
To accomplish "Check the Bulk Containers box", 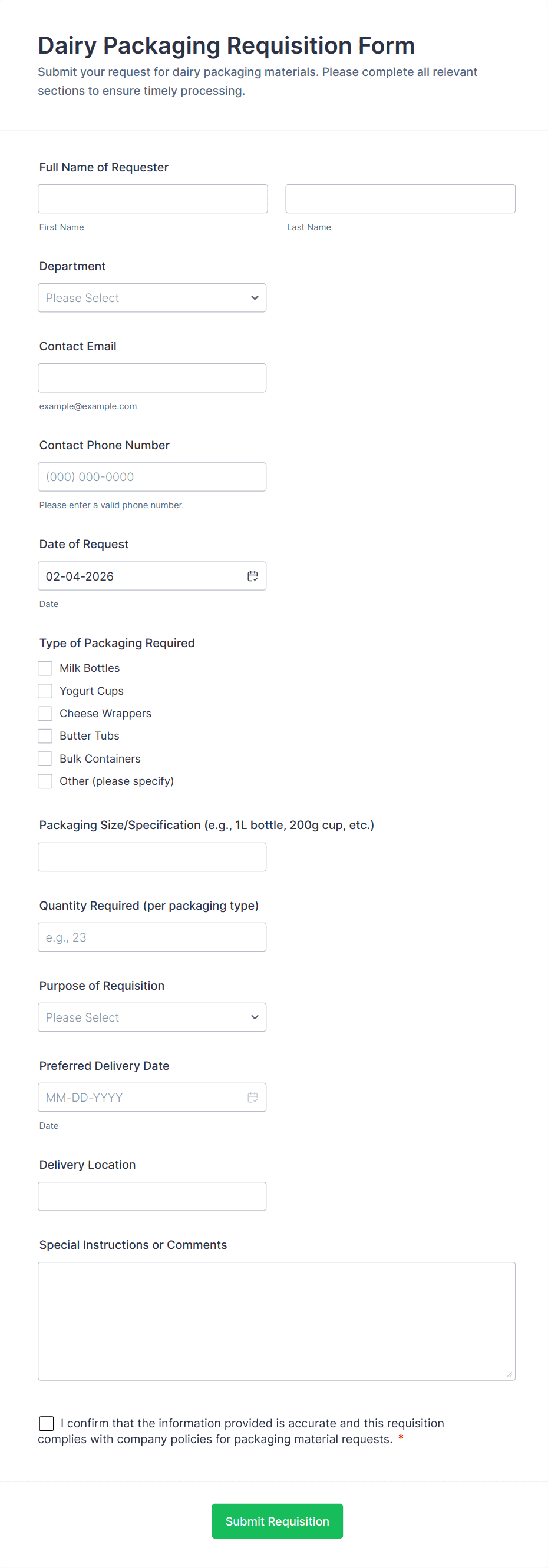I will pos(45,758).
